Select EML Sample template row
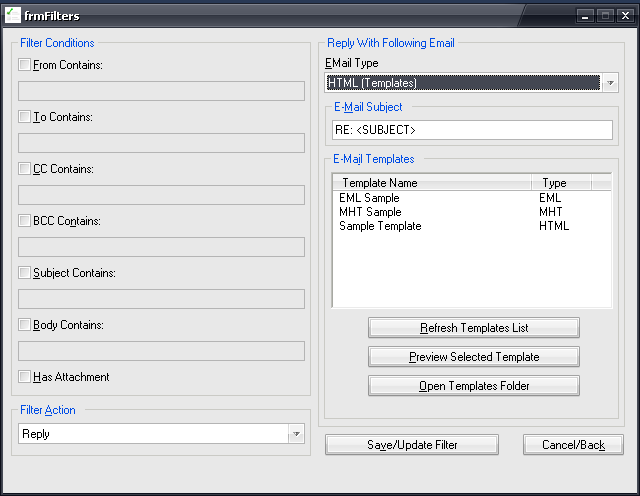The image size is (640, 496). [370, 198]
